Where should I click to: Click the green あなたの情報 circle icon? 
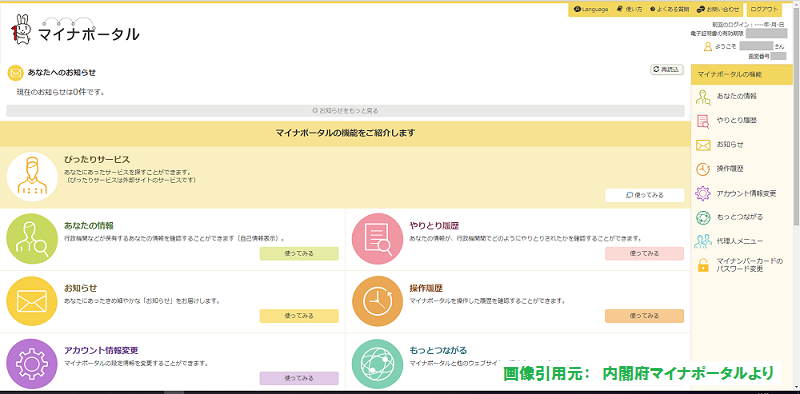point(32,238)
